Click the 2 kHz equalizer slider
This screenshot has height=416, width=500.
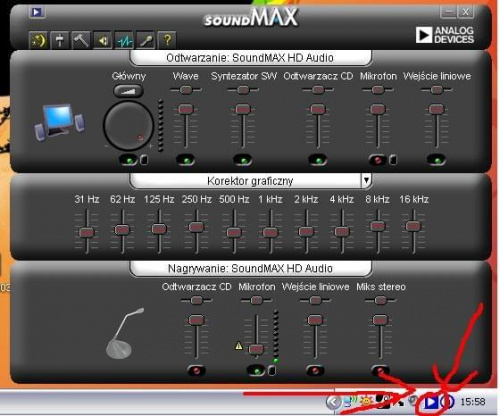306,232
